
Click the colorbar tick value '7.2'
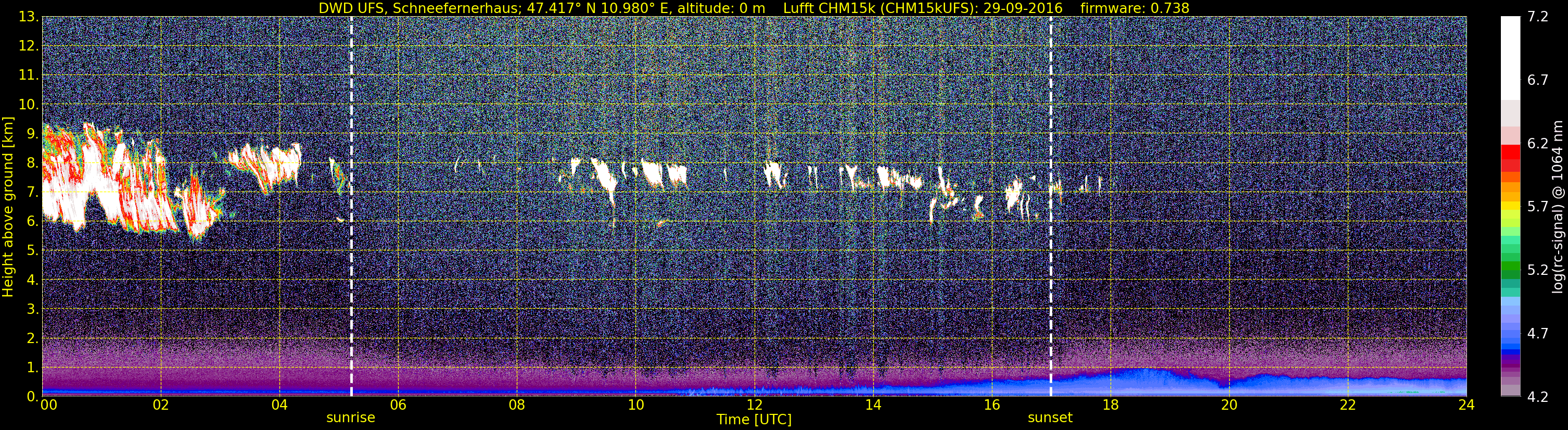(x=1538, y=17)
